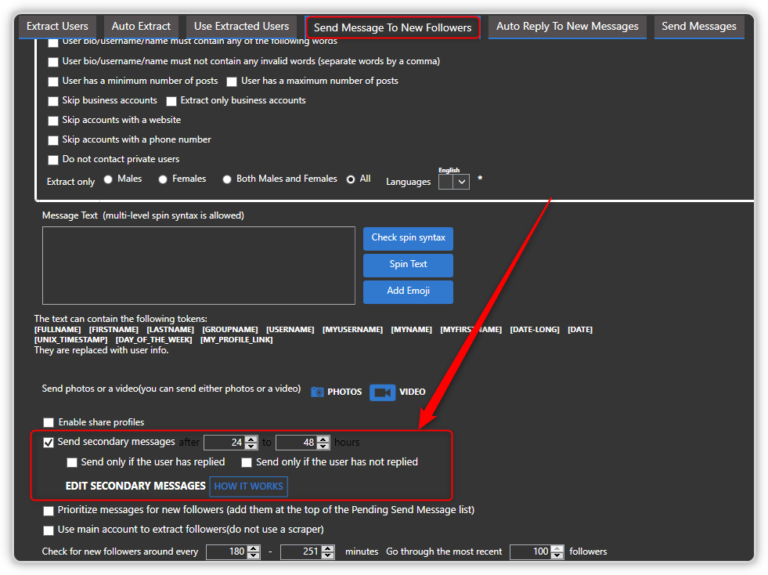Check Send only if user has not replied
This screenshot has height=575, width=768.
(246, 462)
